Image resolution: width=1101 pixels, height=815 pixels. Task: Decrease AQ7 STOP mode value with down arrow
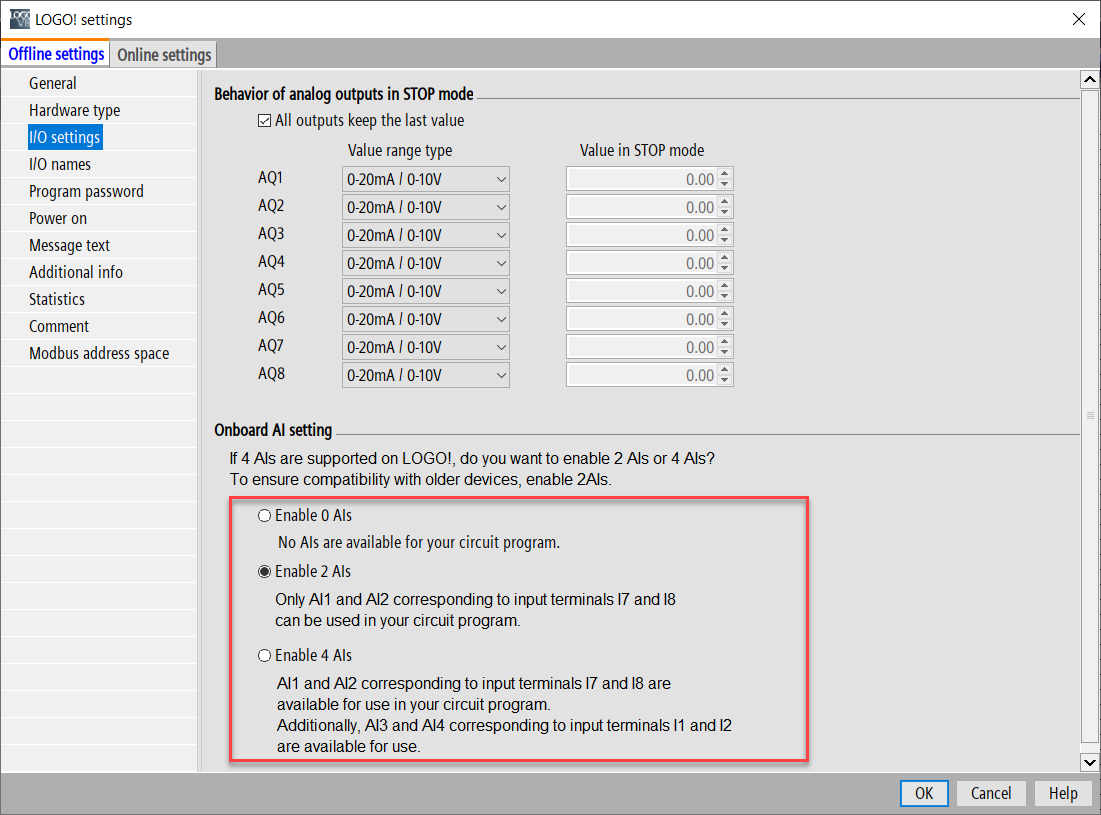[x=725, y=354]
